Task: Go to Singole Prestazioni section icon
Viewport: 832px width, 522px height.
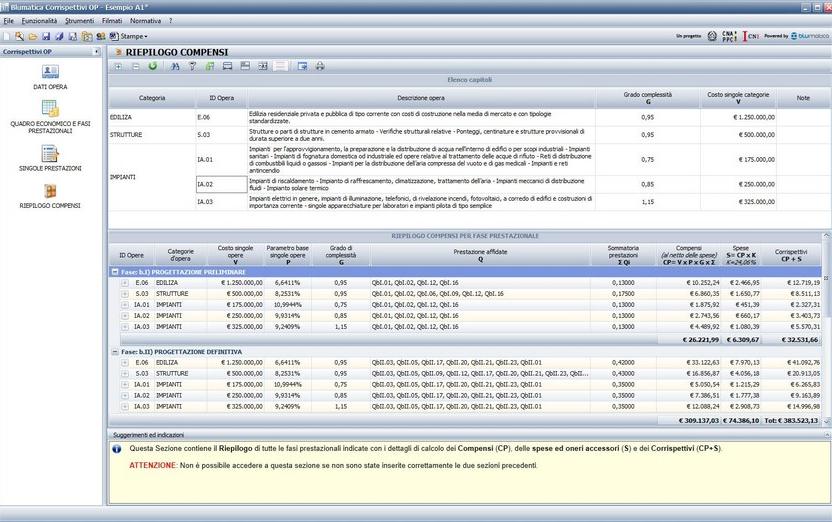Action: coord(50,154)
